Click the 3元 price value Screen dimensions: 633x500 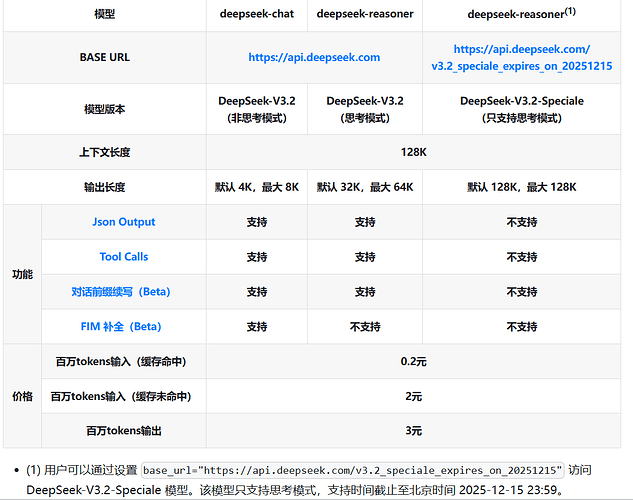tap(413, 431)
